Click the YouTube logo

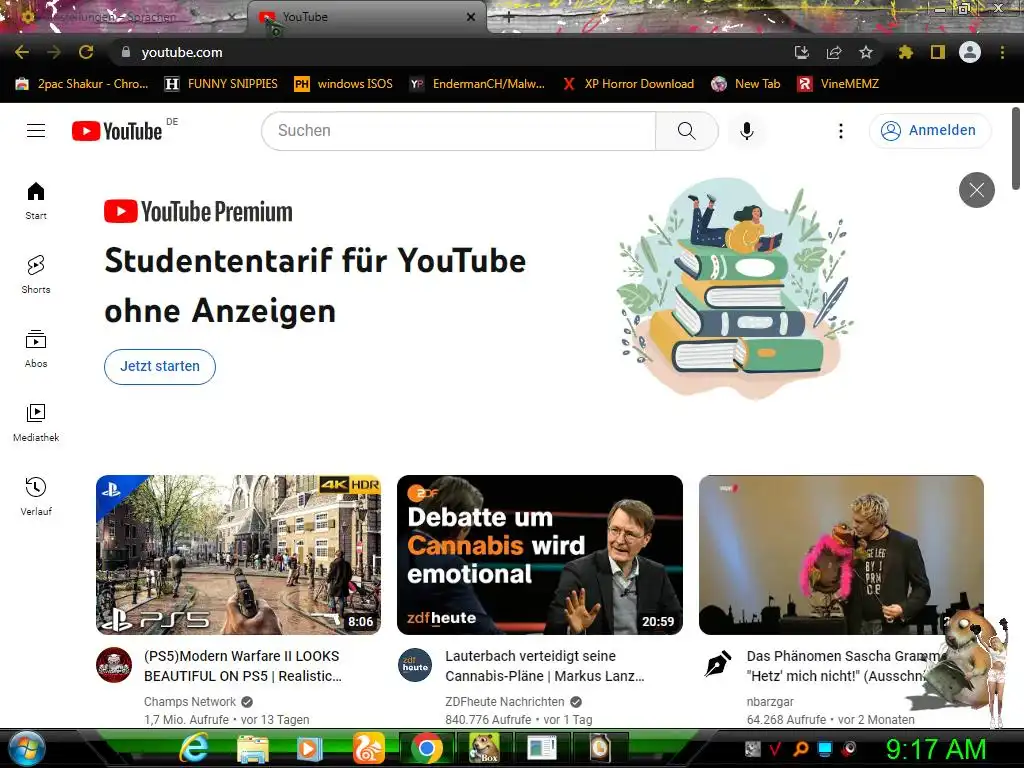pyautogui.click(x=117, y=131)
